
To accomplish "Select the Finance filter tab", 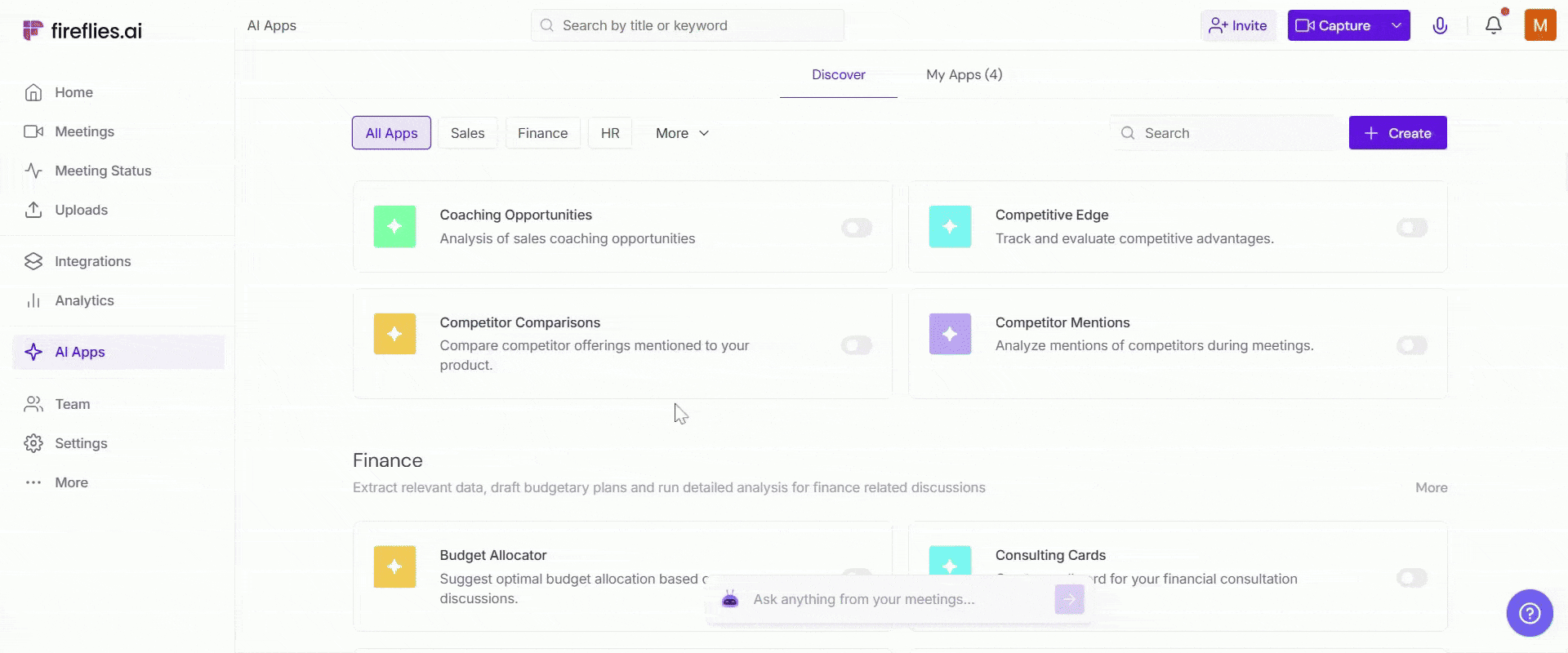I will [x=542, y=133].
